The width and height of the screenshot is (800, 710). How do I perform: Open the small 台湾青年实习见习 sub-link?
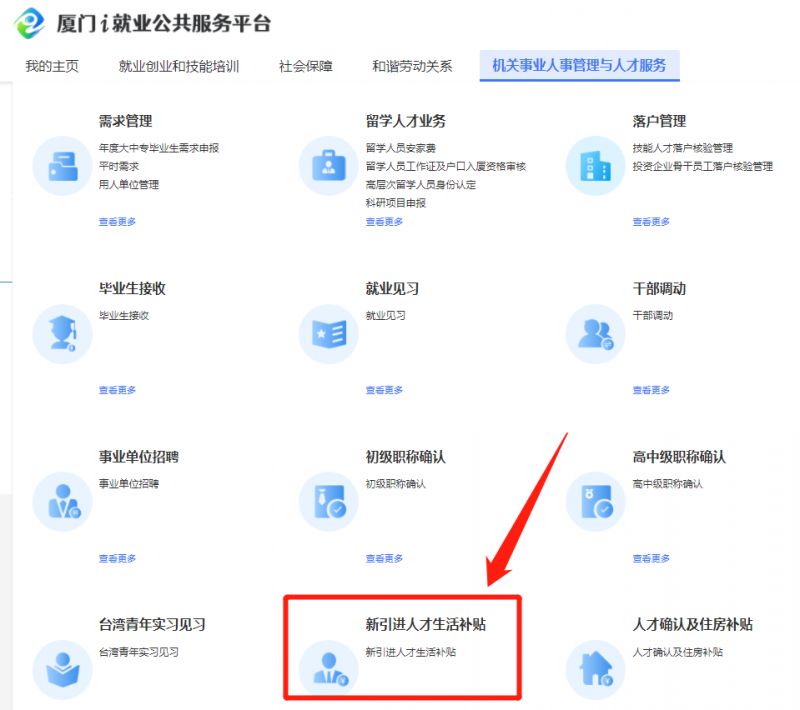click(139, 652)
